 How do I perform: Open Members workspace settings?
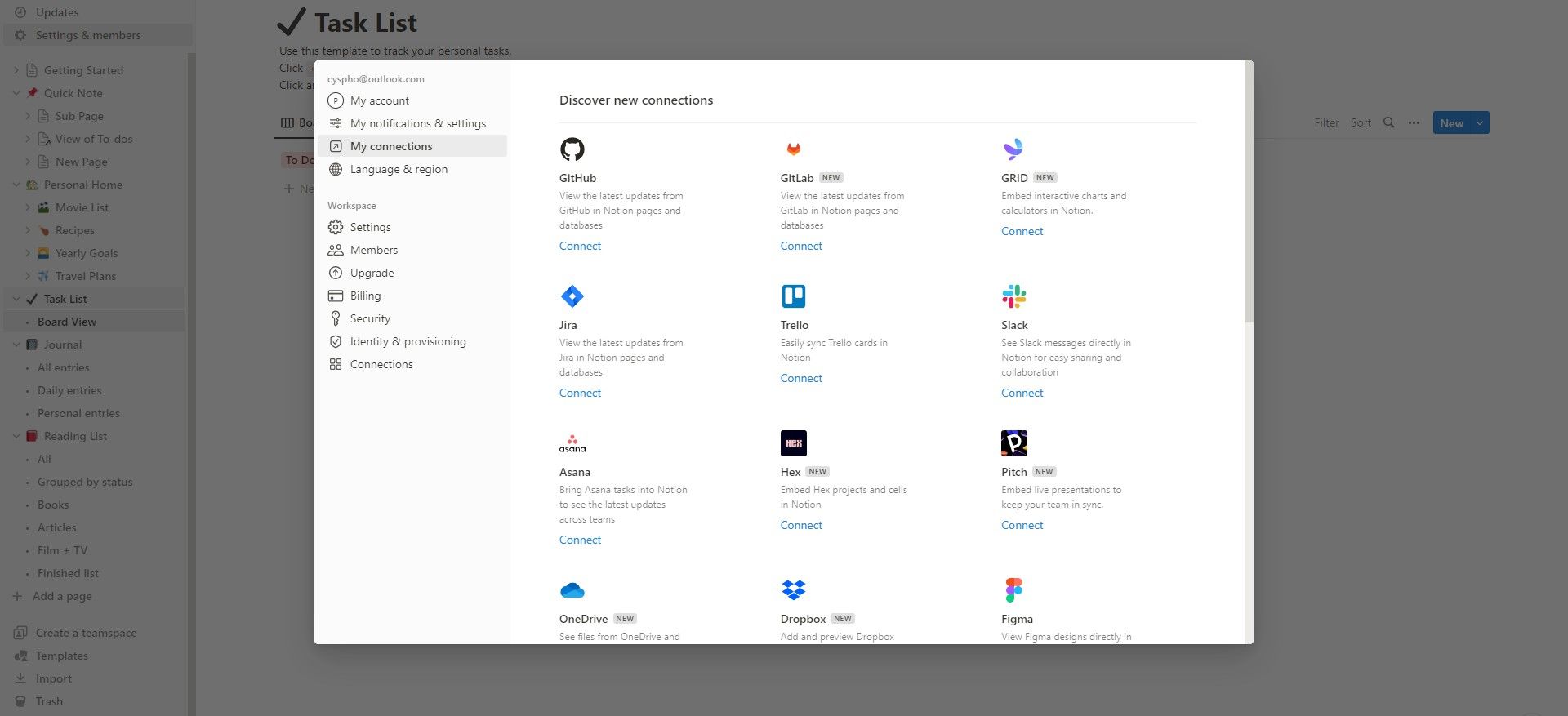pos(412,250)
